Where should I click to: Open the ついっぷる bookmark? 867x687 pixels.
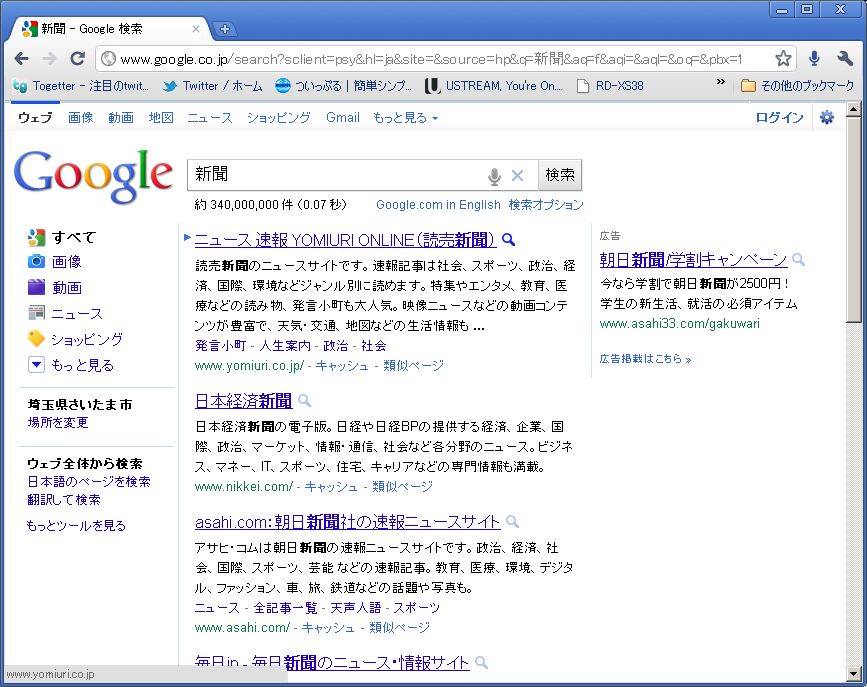click(x=343, y=86)
